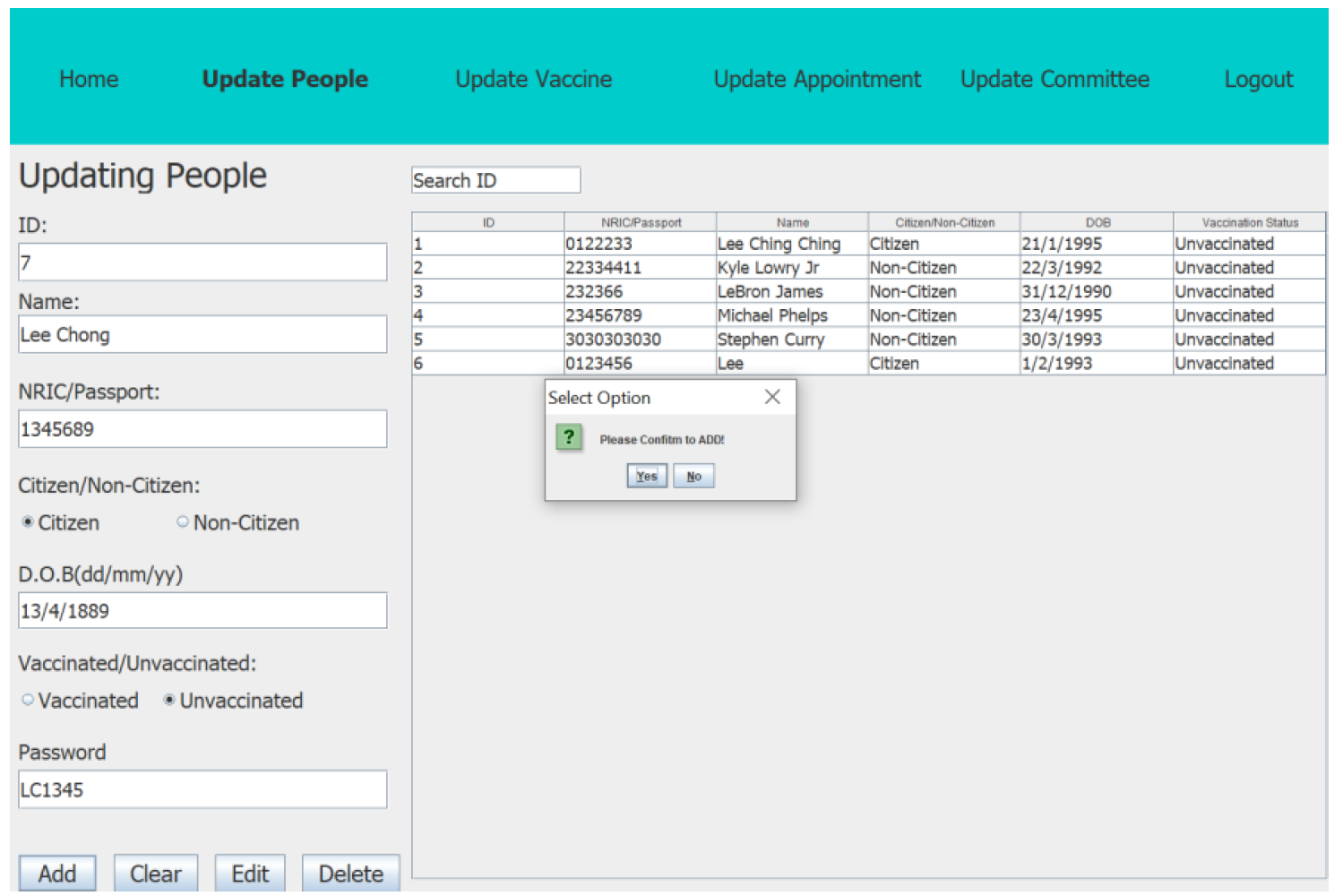This screenshot has height=896, width=1343.
Task: Navigate to Update Appointment
Action: pos(816,79)
